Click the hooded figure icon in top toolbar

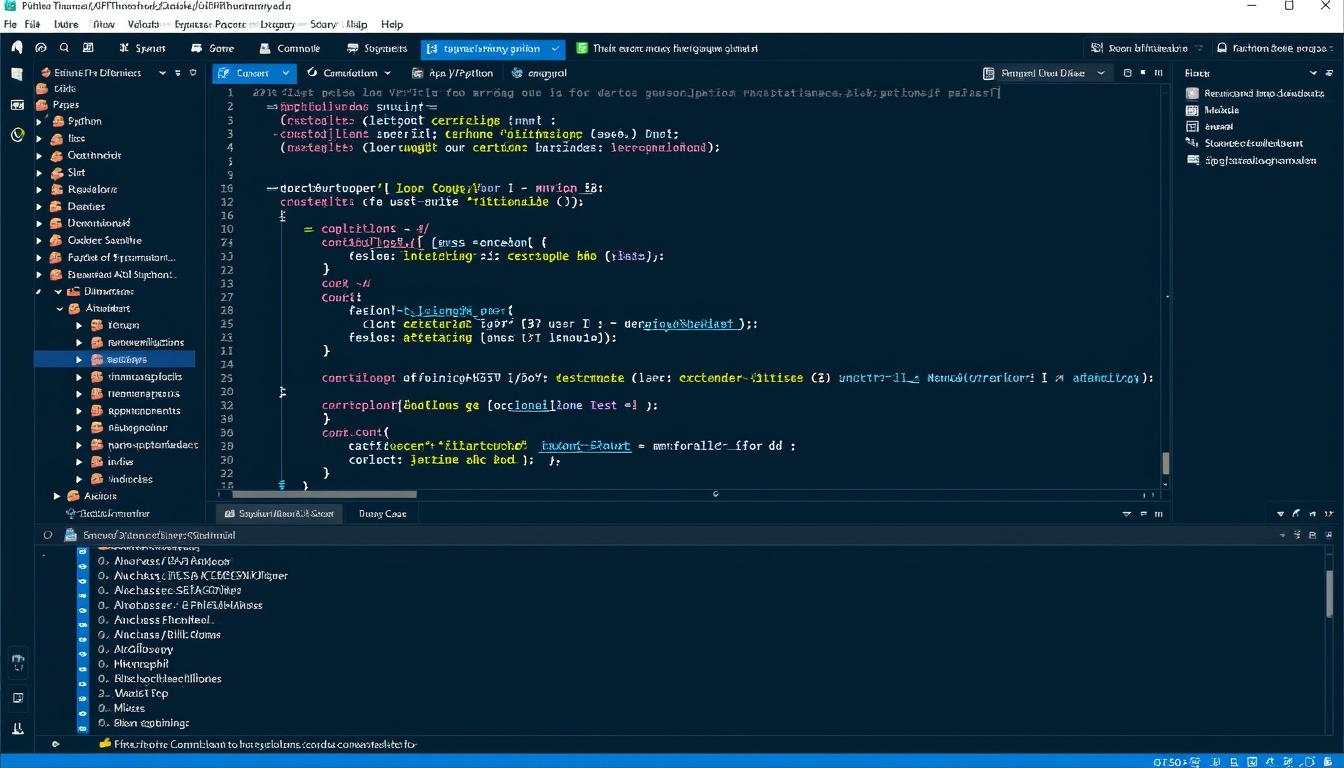click(x=17, y=48)
